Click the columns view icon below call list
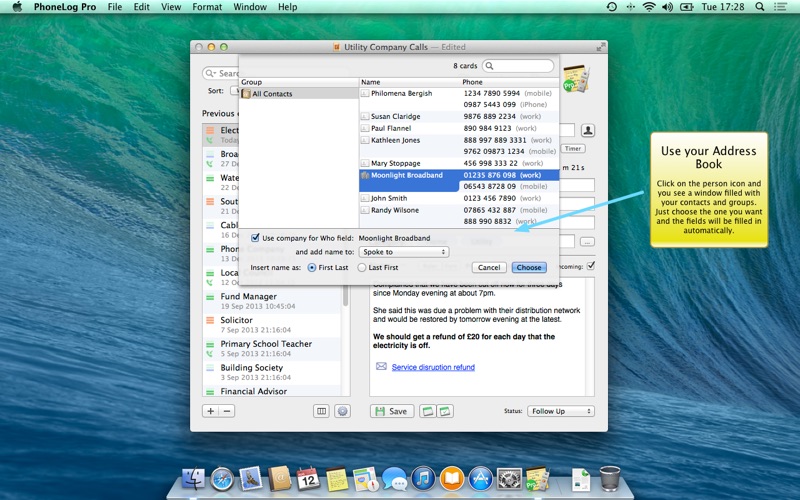800x500 pixels. (321, 411)
